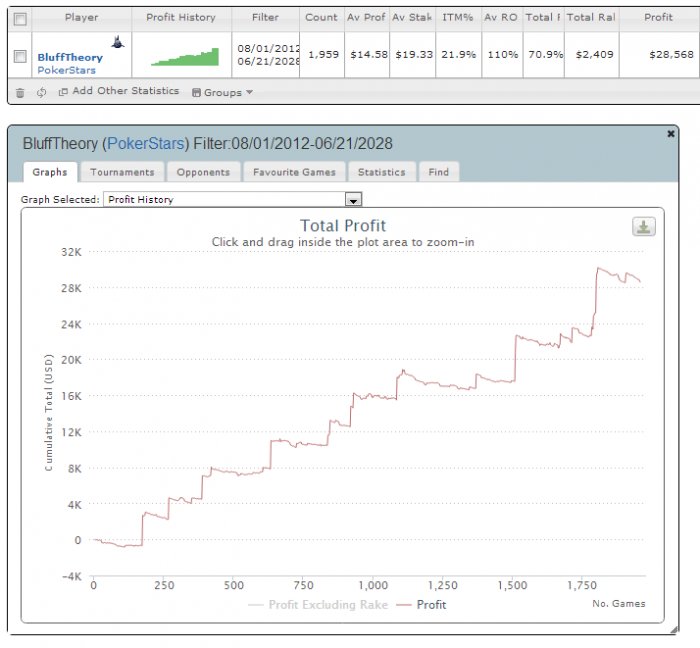Sort by Av RO column header
Viewport: 700px width, 648px height.
click(x=501, y=17)
